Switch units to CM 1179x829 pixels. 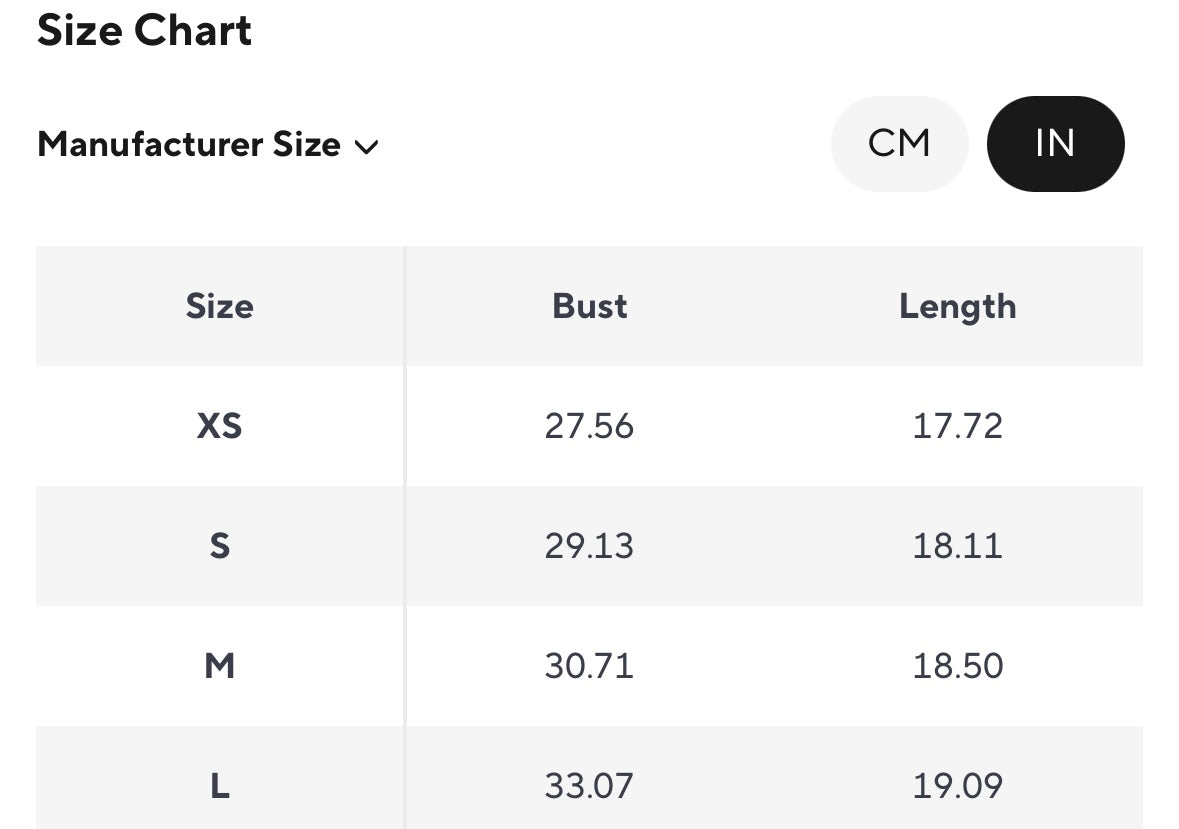point(899,144)
